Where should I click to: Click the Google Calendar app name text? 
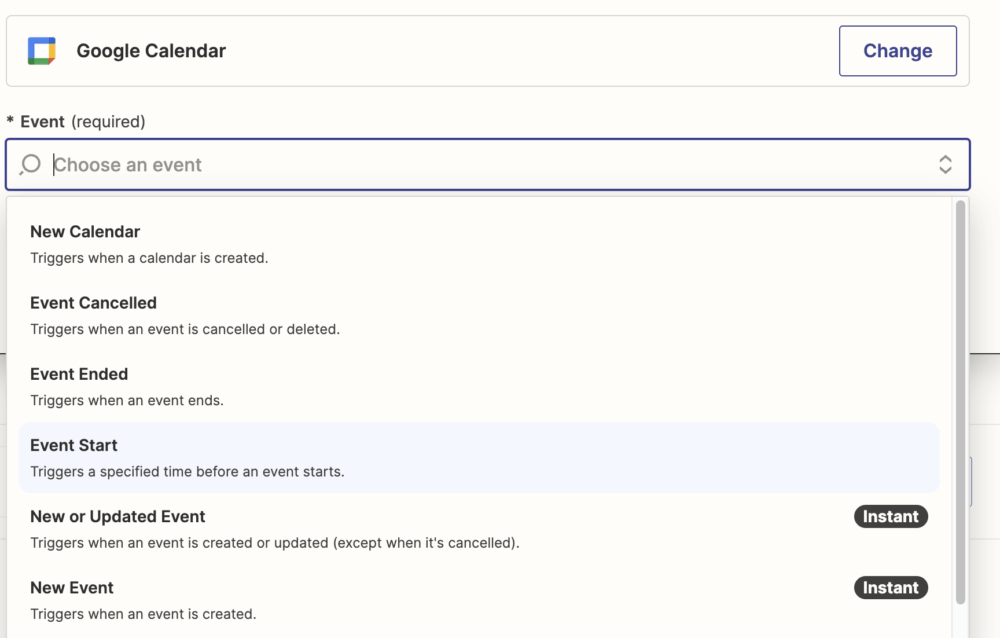(x=151, y=51)
